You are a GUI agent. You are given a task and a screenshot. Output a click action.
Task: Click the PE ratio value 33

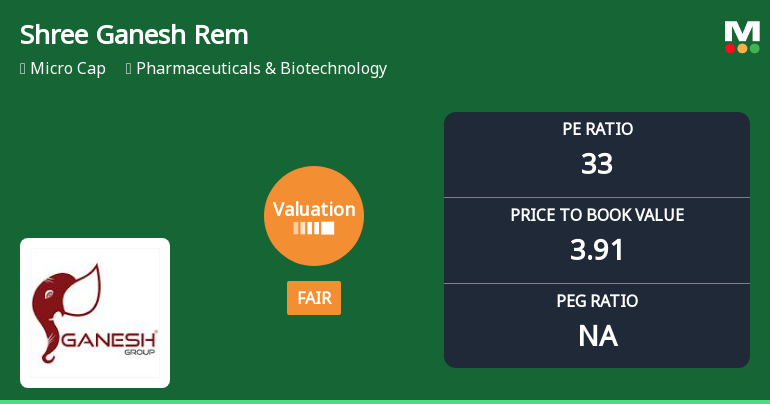coord(597,163)
